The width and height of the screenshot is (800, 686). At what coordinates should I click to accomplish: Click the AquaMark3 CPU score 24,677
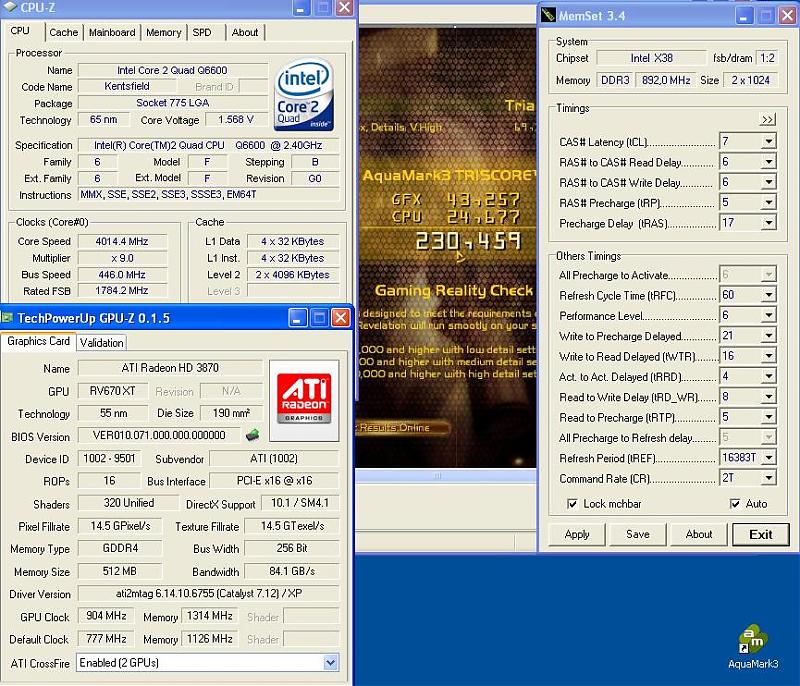483,217
